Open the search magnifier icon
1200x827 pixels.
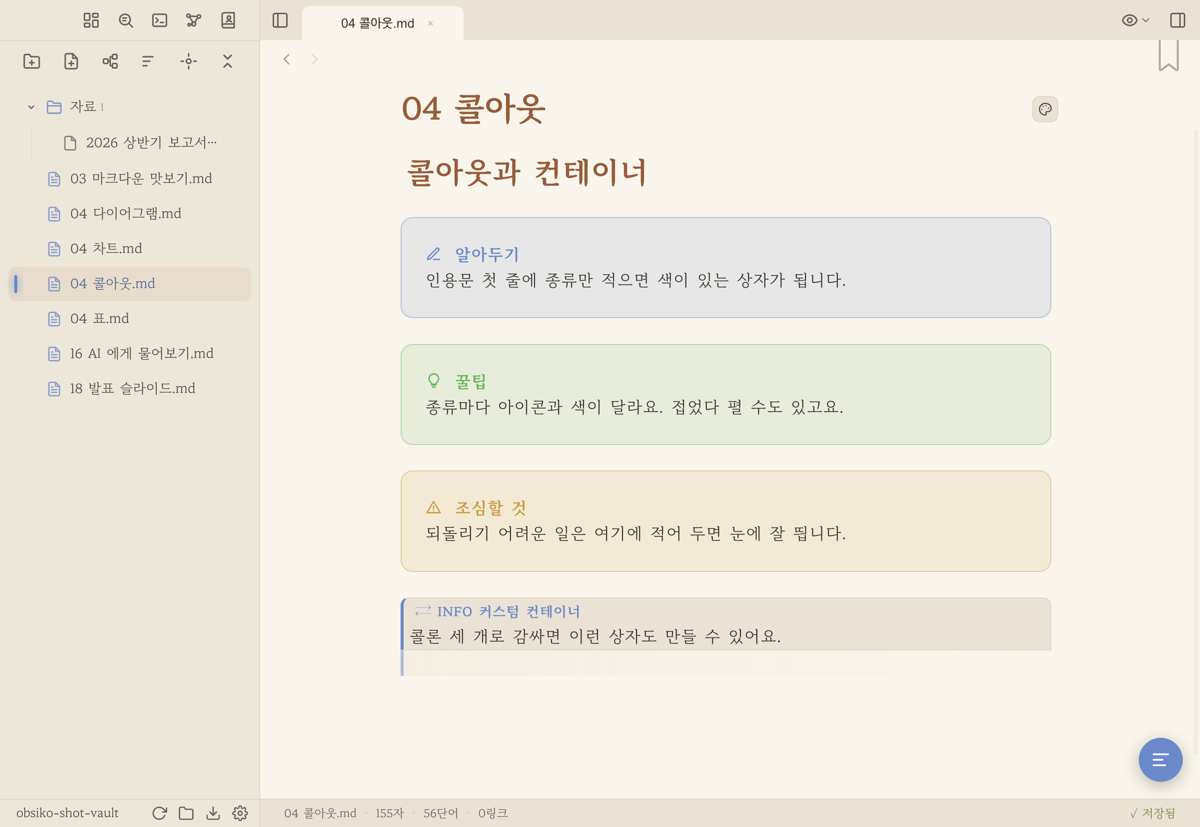tap(126, 20)
